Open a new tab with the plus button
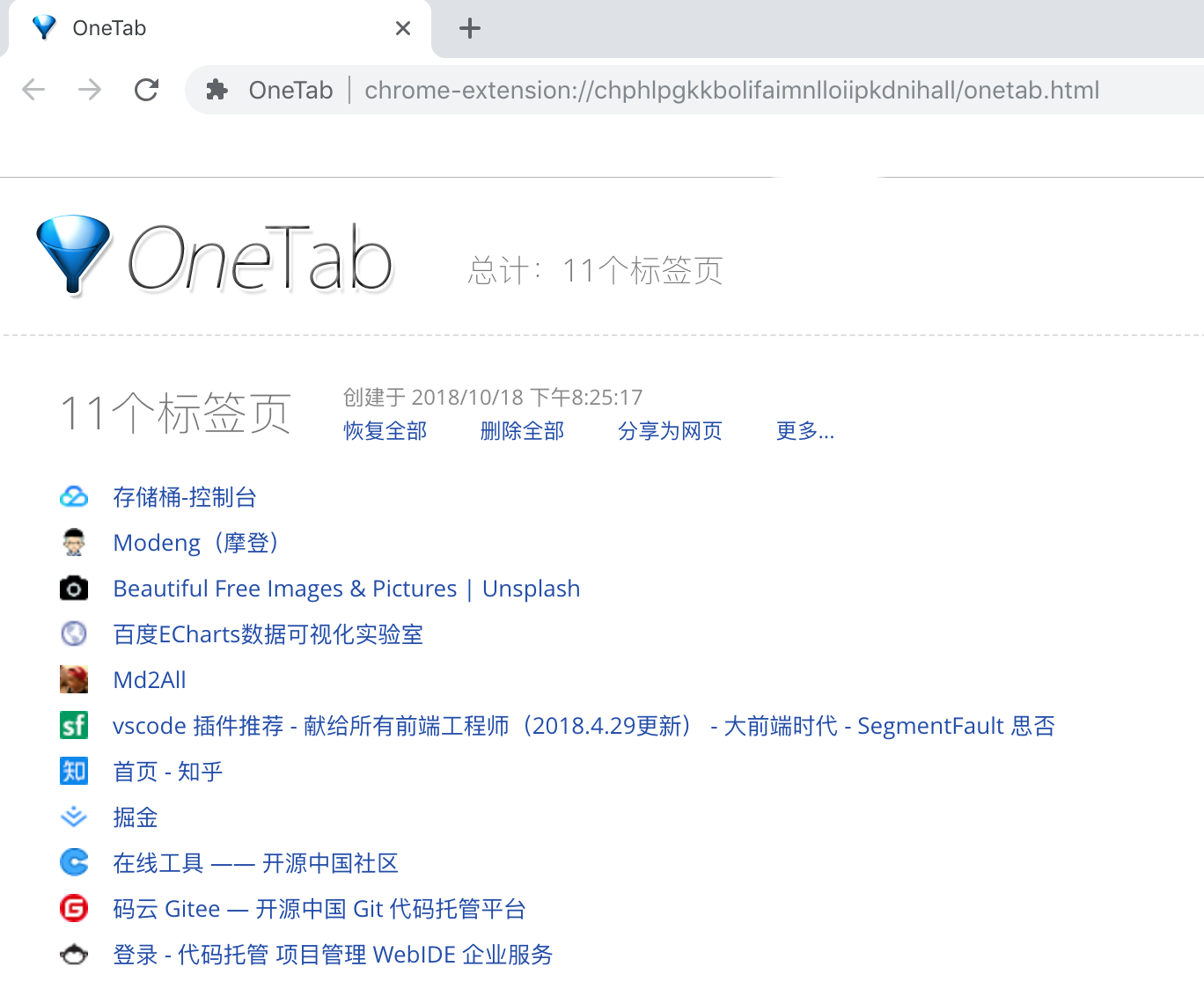This screenshot has height=996, width=1204. coord(470,28)
